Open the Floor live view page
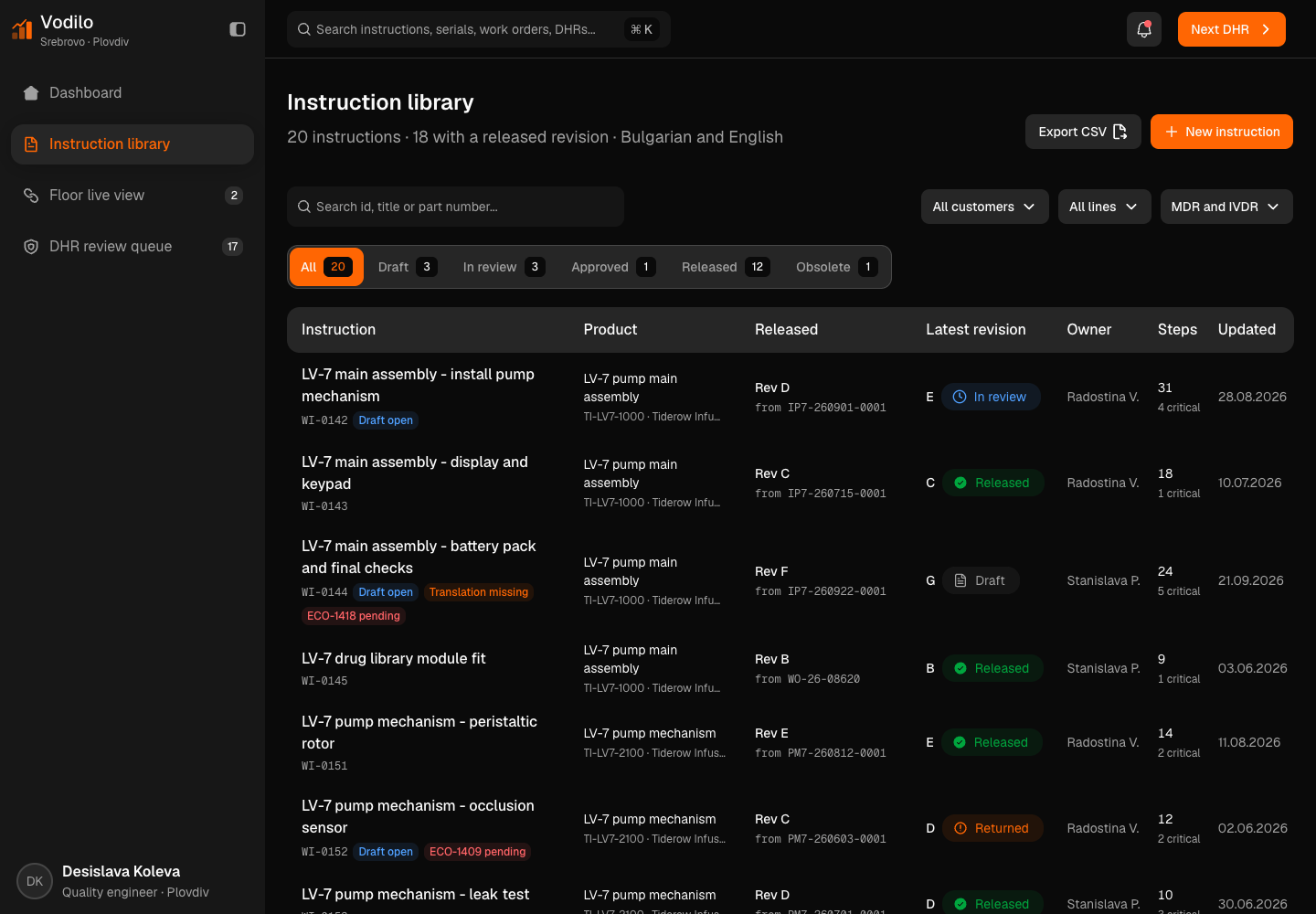 133,196
